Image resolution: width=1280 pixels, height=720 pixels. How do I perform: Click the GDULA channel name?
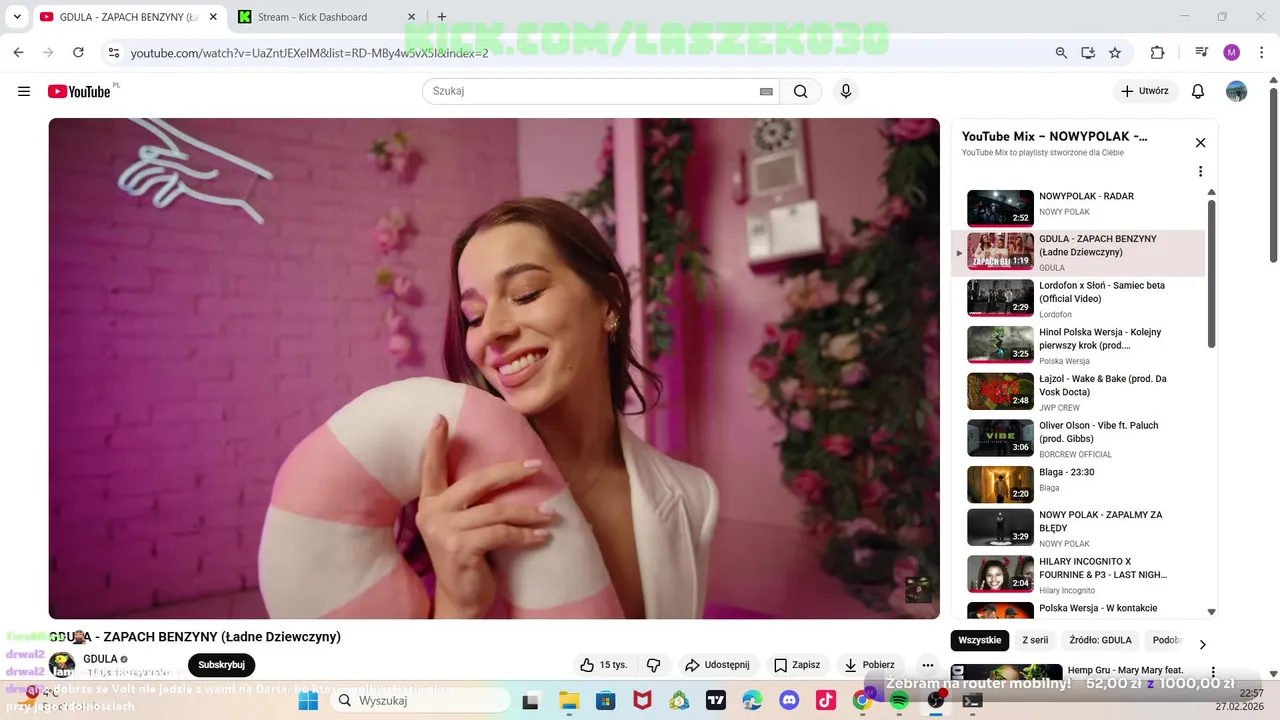click(100, 659)
